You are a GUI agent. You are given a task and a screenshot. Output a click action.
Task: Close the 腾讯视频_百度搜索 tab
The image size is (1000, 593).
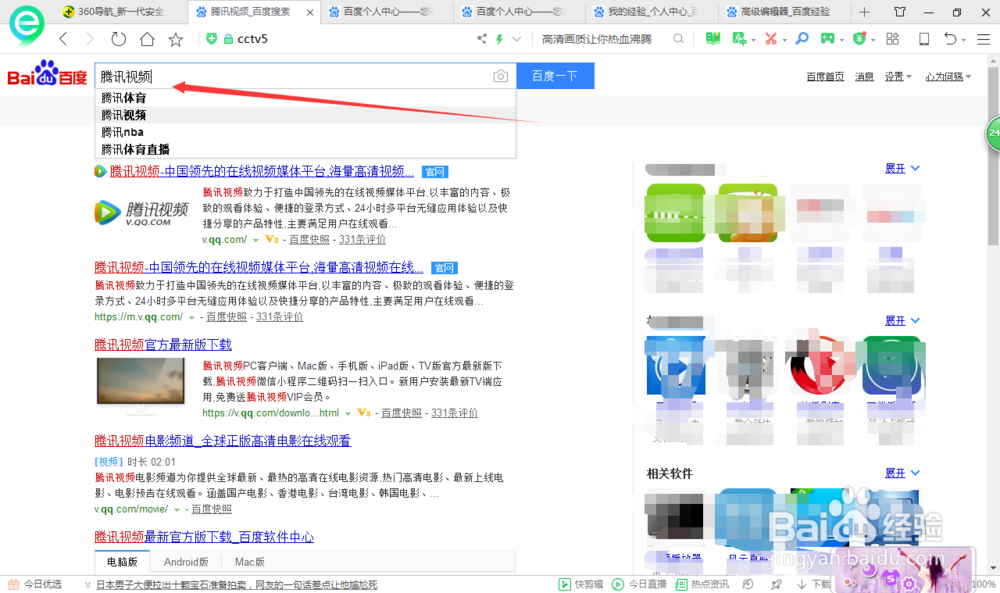pos(310,12)
